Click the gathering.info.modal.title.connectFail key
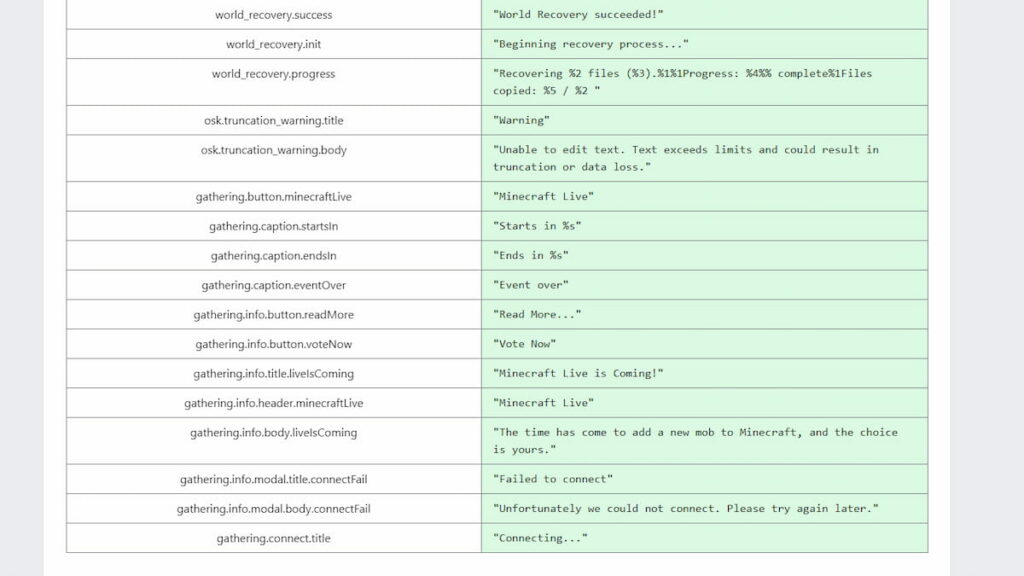The width and height of the screenshot is (1024, 576). click(x=274, y=479)
